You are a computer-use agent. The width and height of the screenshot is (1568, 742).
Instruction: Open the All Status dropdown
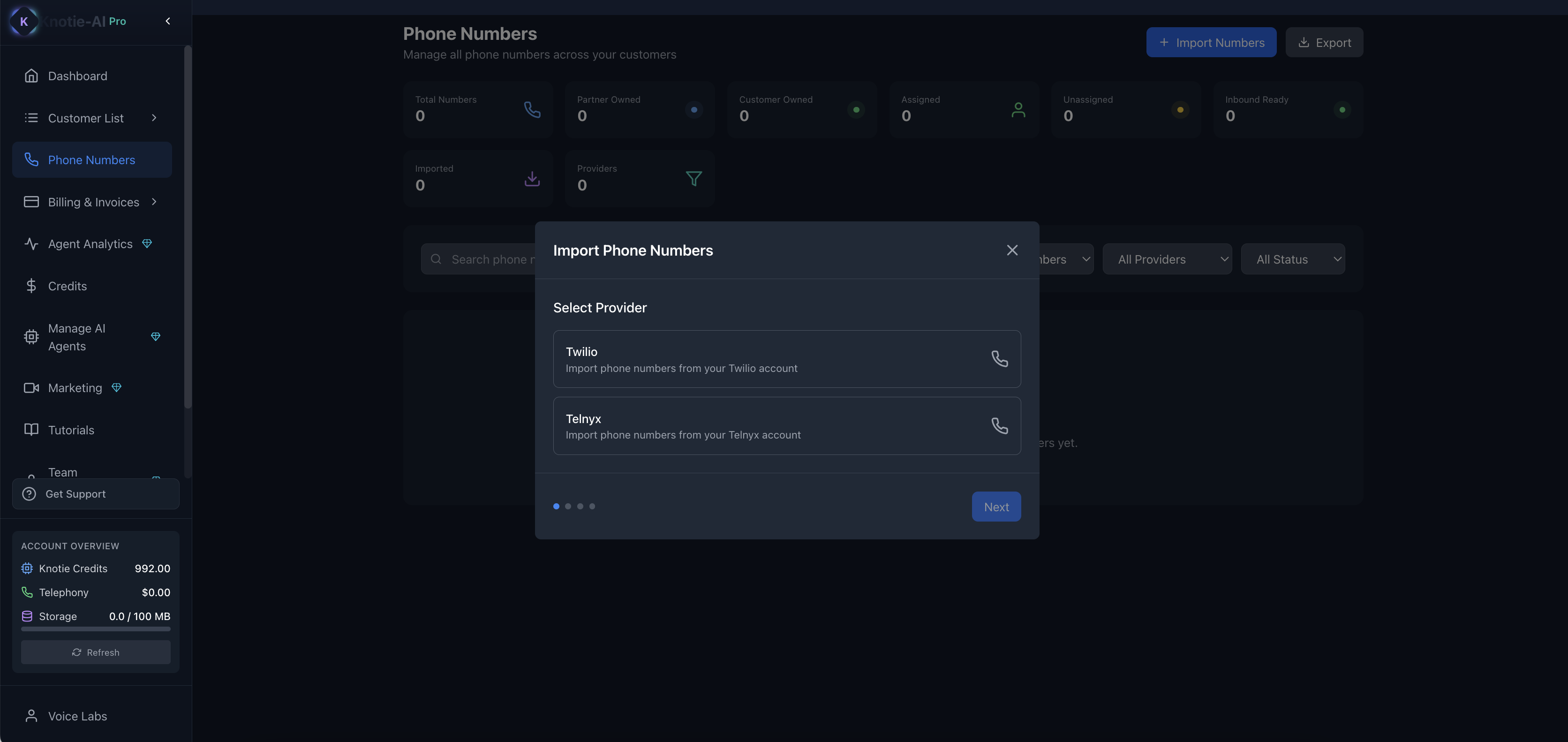pos(1292,259)
